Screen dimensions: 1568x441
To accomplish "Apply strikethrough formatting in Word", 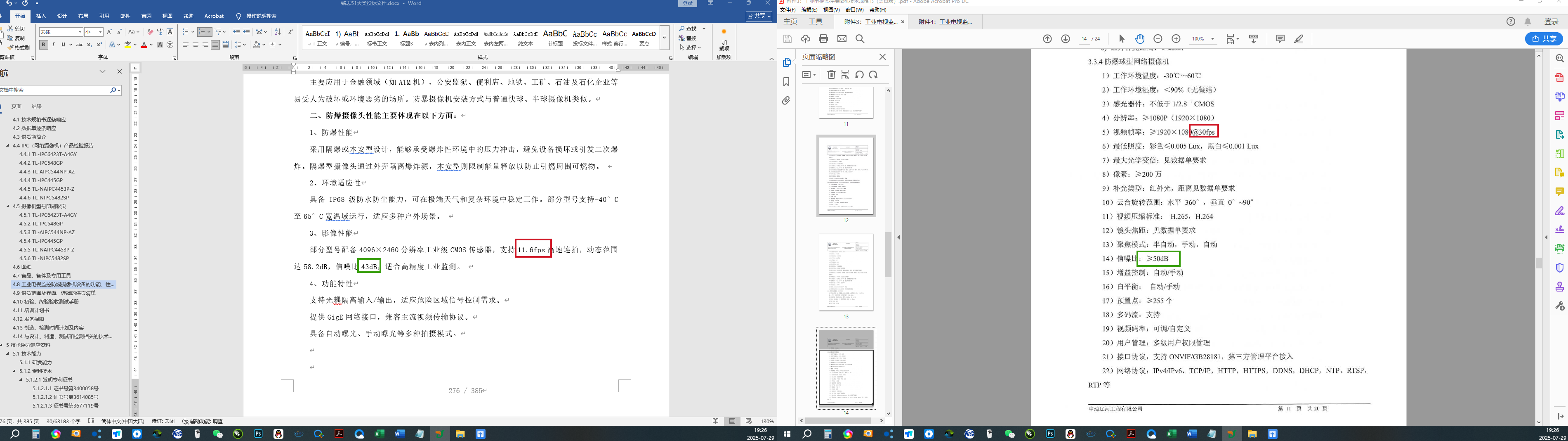I will [x=79, y=45].
